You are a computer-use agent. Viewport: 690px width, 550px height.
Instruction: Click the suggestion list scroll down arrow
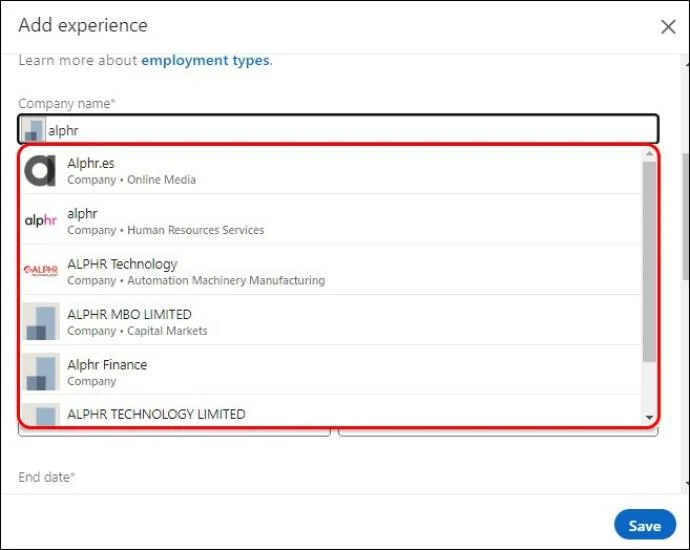point(649,417)
